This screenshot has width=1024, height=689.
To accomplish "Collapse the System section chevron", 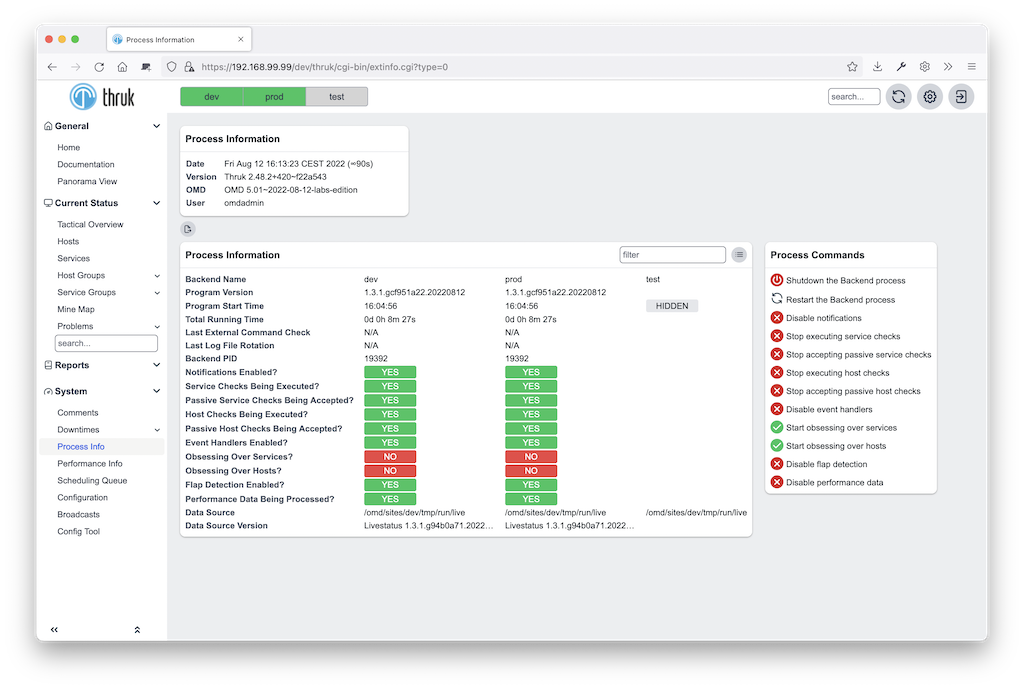I will (x=157, y=391).
